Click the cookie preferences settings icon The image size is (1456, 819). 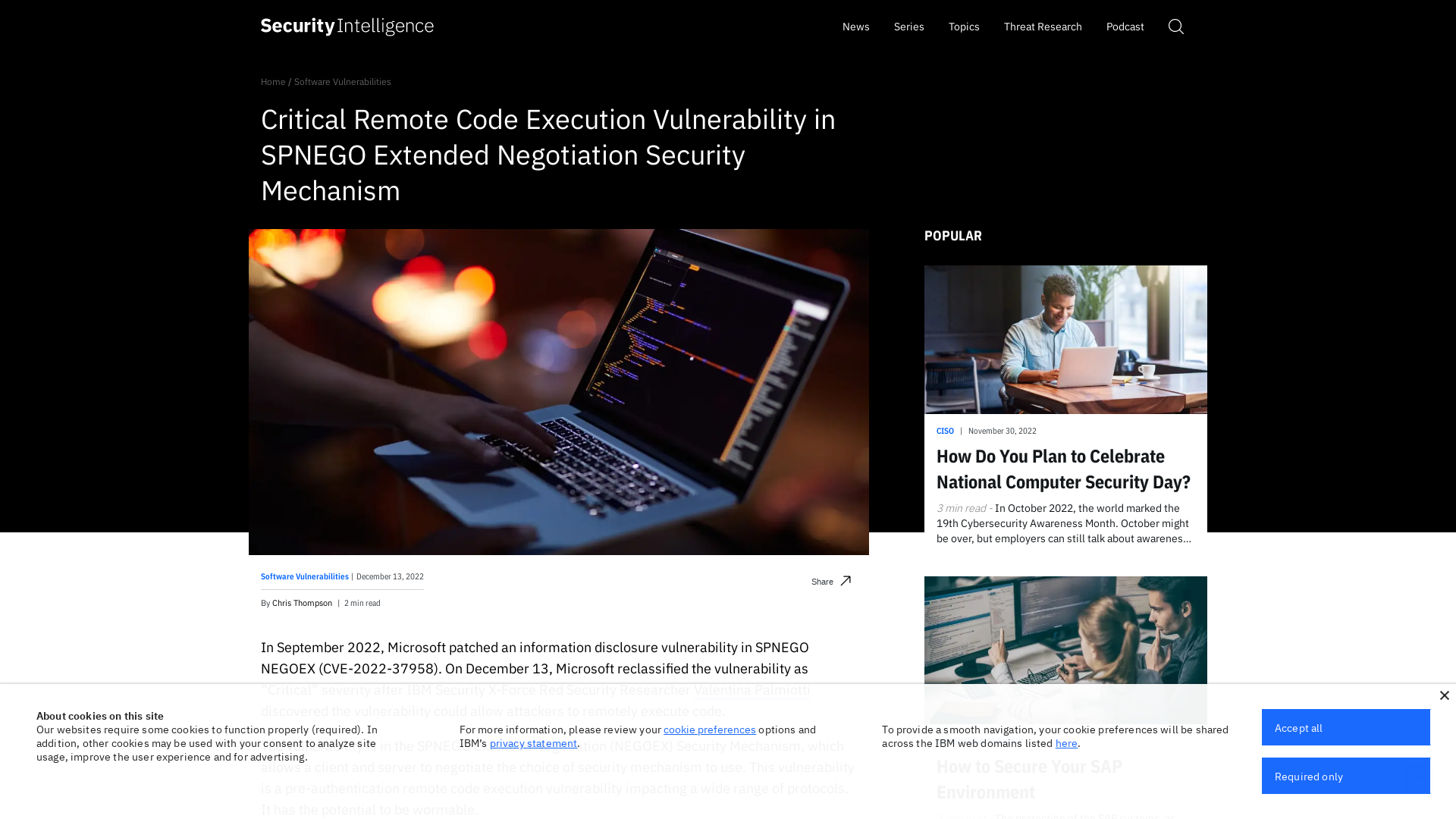pyautogui.click(x=709, y=728)
